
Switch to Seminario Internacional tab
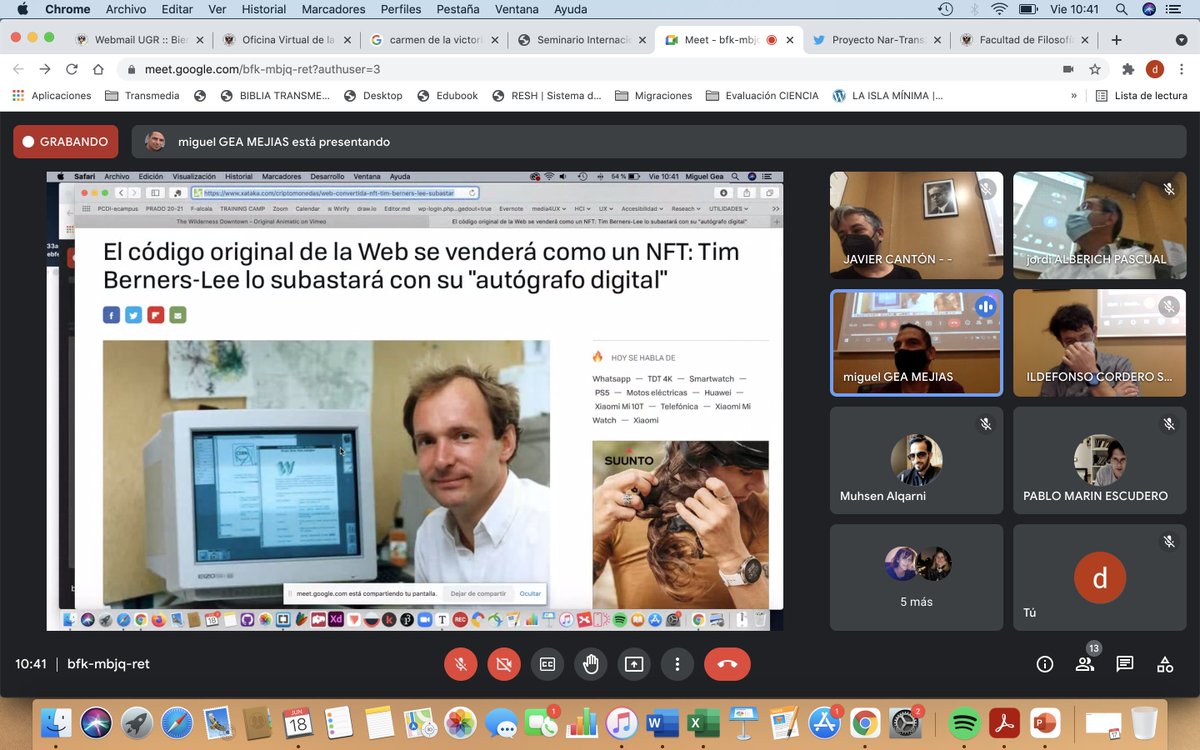click(x=581, y=40)
